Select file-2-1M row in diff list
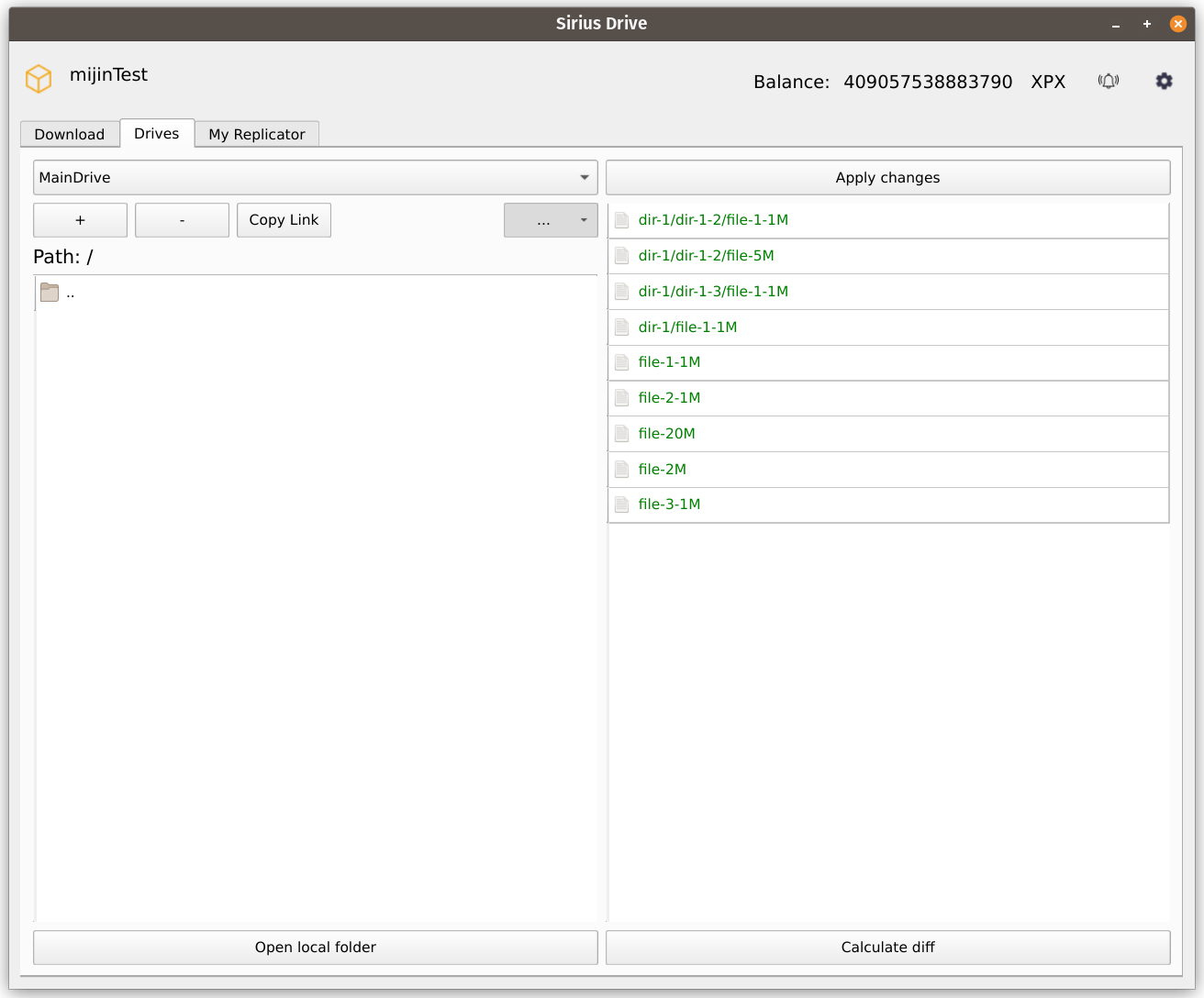The height and width of the screenshot is (998, 1204). (x=888, y=398)
